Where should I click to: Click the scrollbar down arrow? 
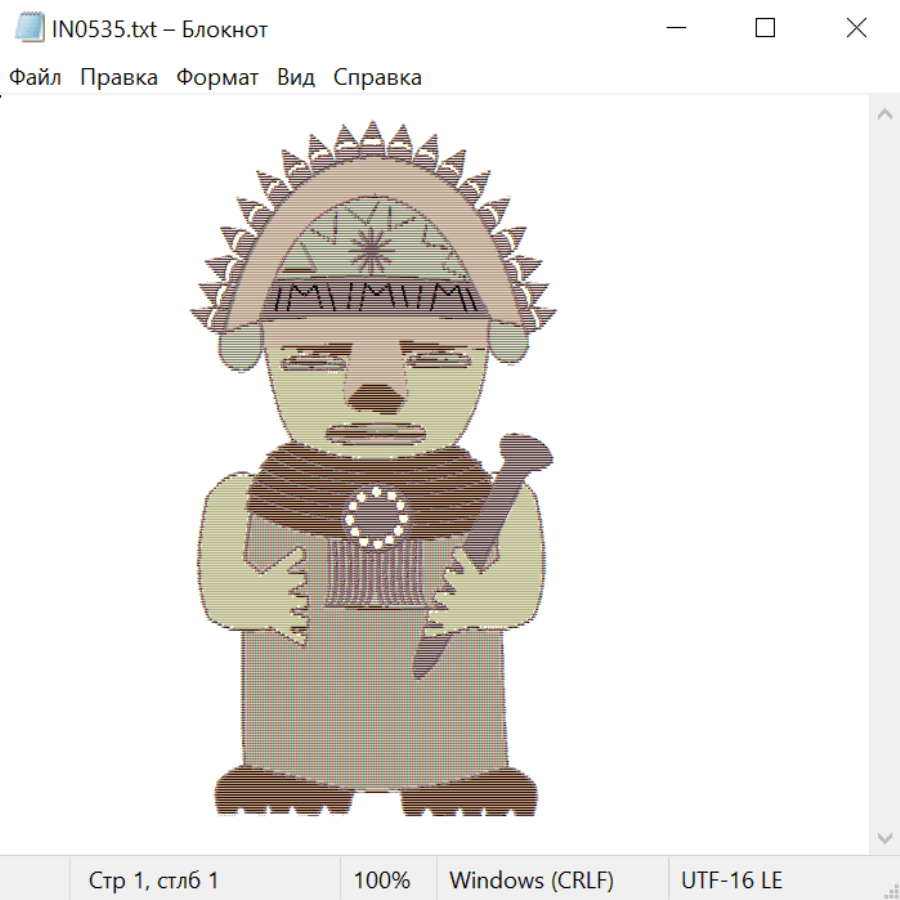coord(884,836)
